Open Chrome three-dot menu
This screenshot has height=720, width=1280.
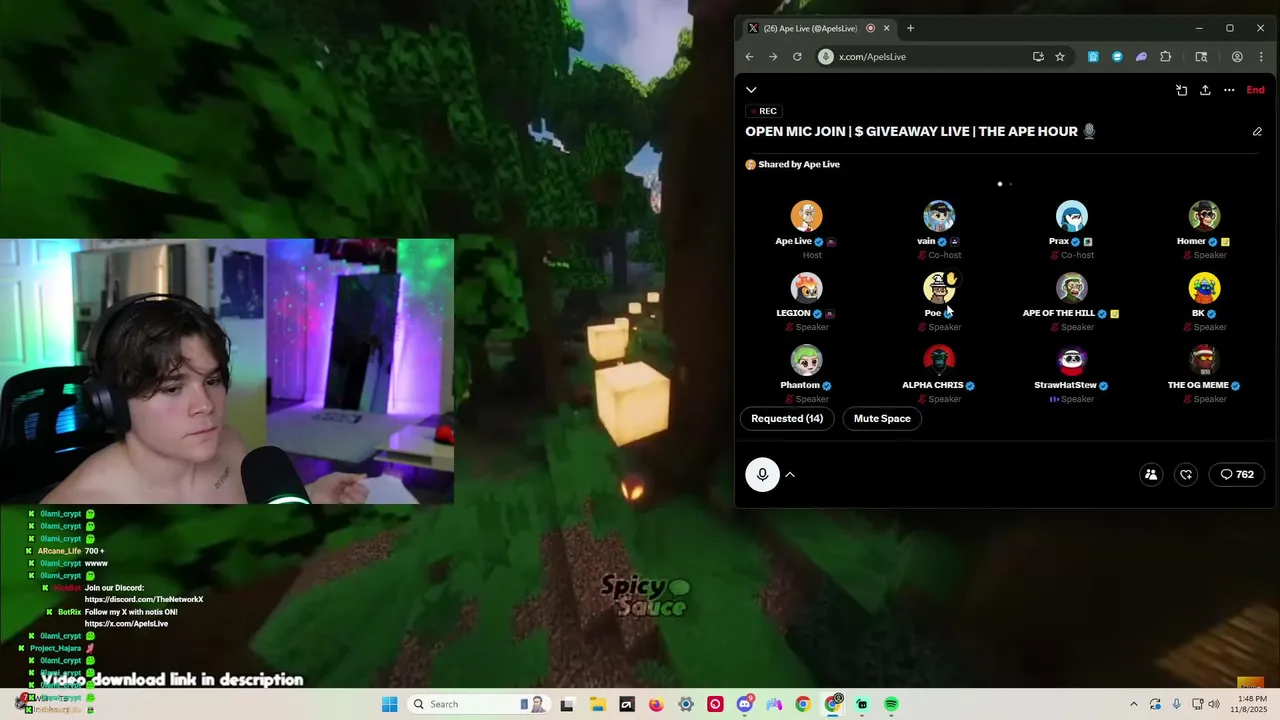pyautogui.click(x=1261, y=57)
